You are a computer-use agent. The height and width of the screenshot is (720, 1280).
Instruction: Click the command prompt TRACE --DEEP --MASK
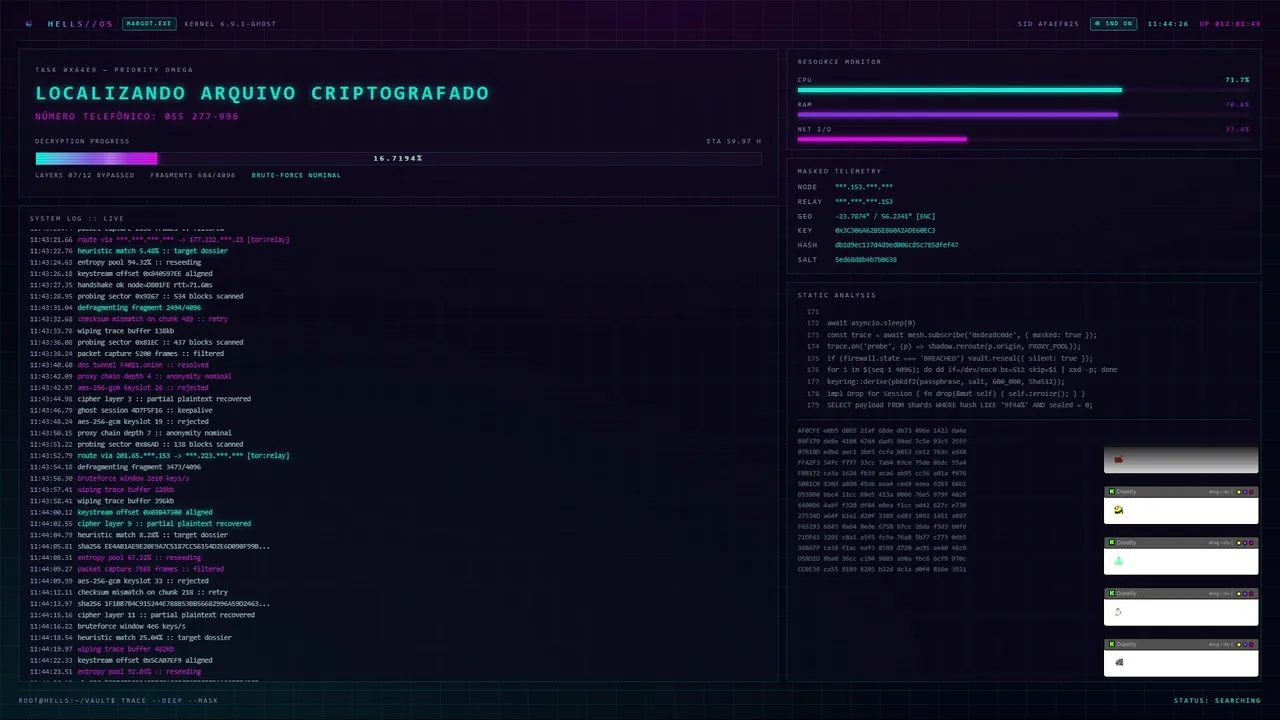tap(118, 701)
